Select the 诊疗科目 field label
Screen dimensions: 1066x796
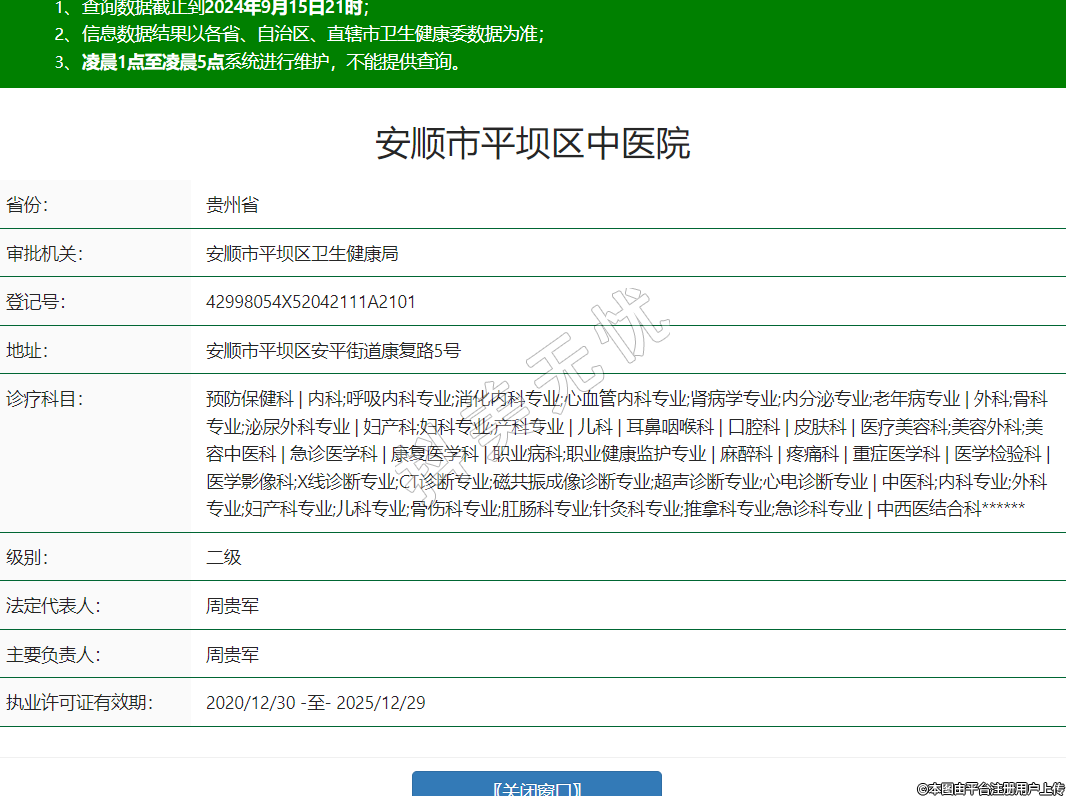click(44, 399)
